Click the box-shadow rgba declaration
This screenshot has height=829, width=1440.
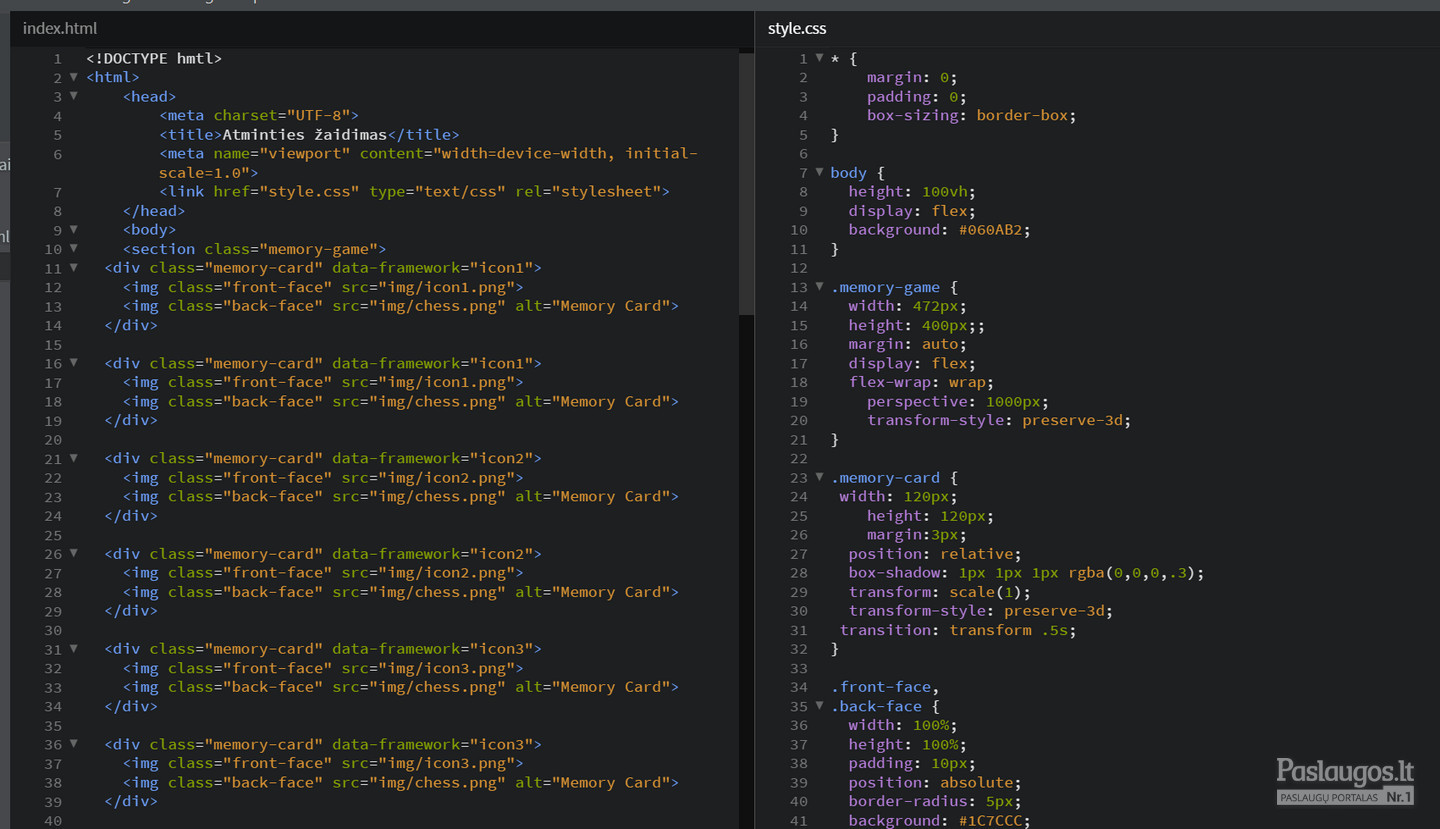[x=1026, y=572]
